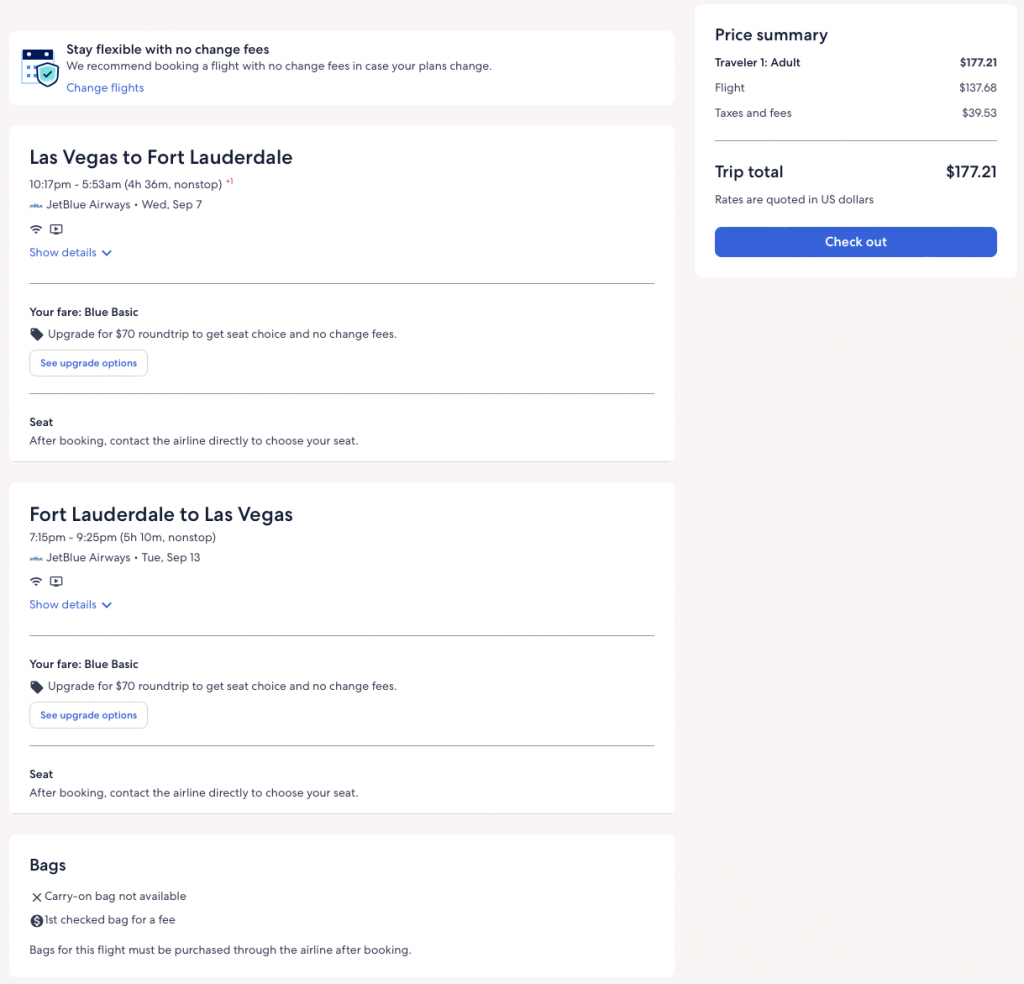Viewport: 1024px width, 984px height.
Task: Click the tag icon under first Blue Basic fare
Action: [x=37, y=334]
